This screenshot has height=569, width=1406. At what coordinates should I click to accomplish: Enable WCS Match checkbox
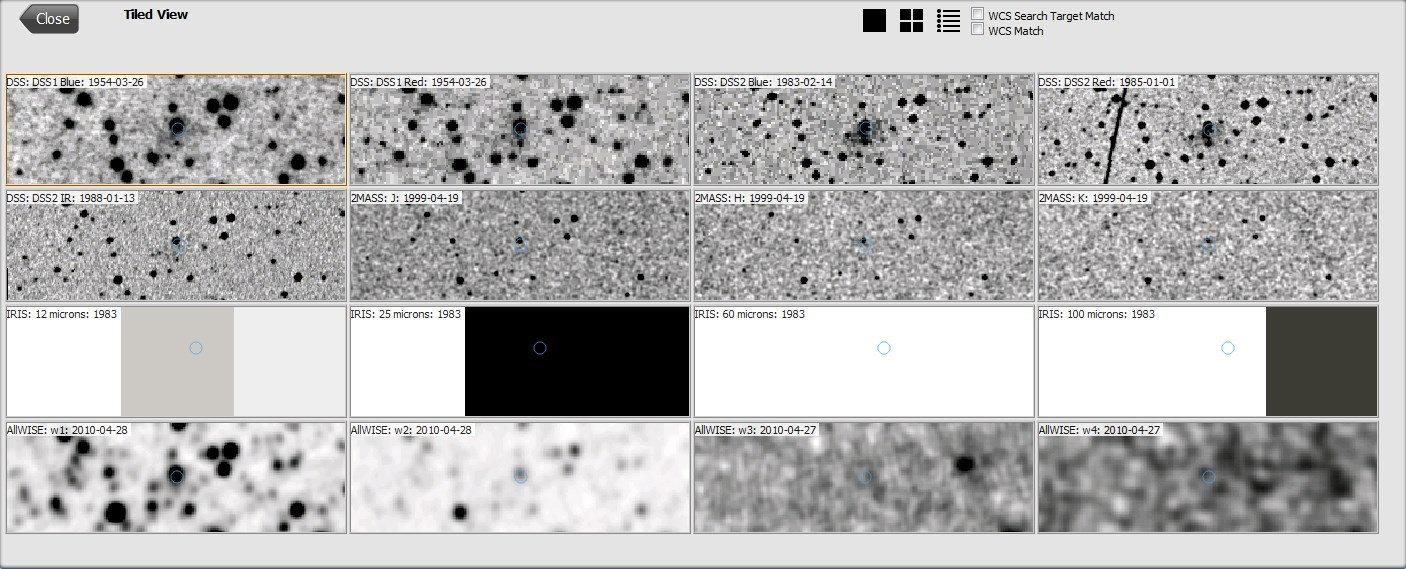coord(978,30)
